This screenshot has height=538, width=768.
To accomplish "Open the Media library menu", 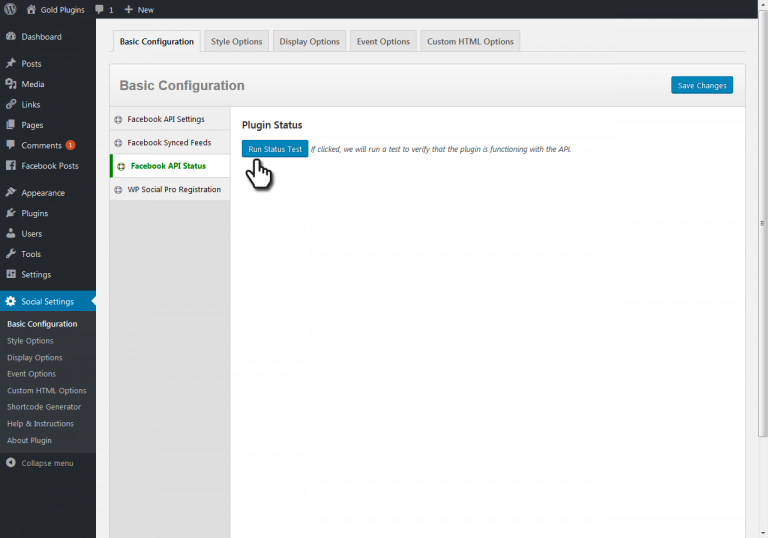I will (32, 84).
